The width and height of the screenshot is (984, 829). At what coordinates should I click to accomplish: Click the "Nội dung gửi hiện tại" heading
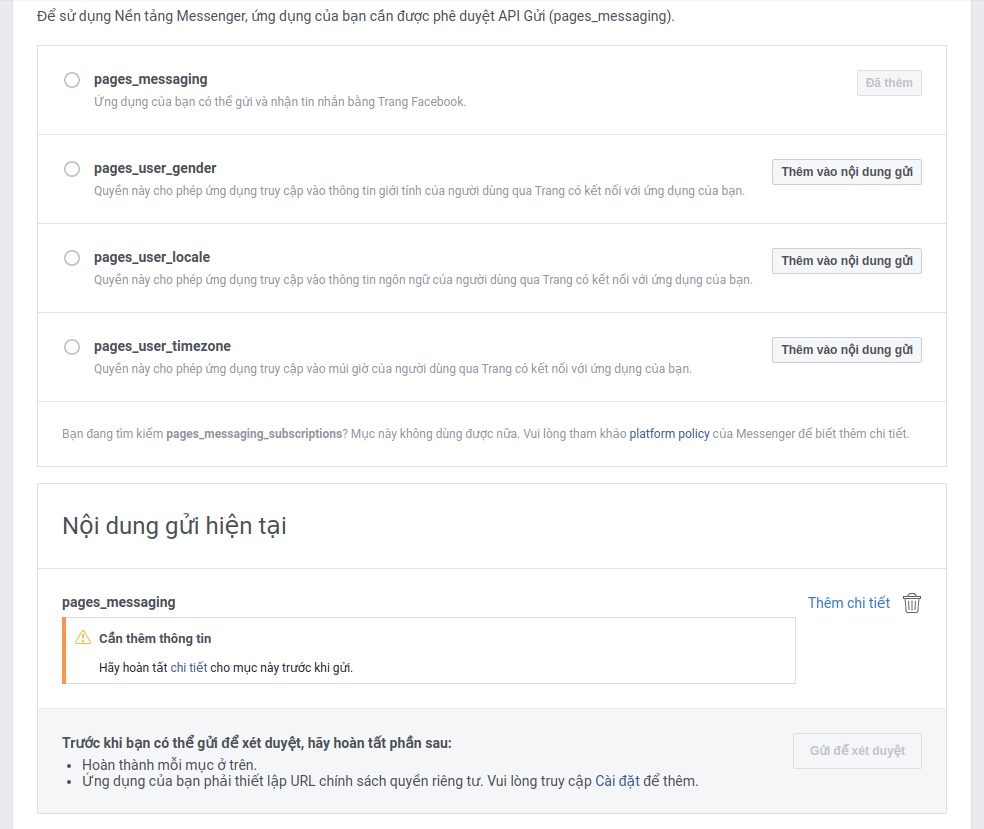point(174,526)
